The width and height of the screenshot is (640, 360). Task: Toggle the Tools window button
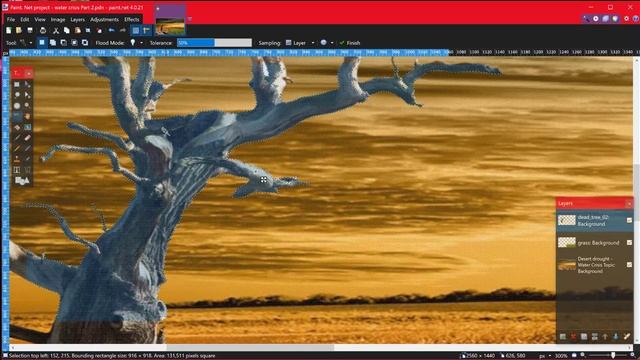pos(586,19)
